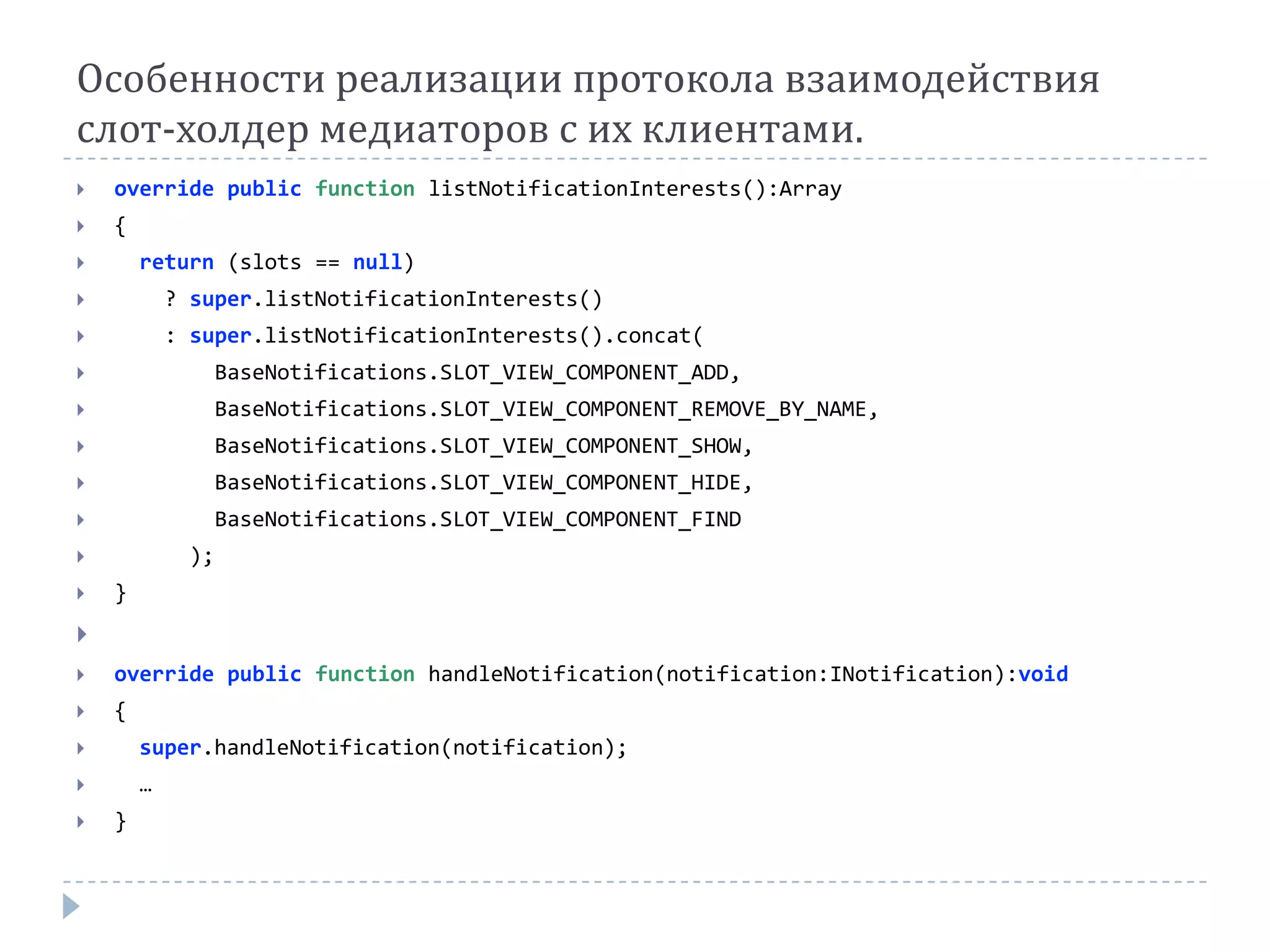Click the title line 'слот-холдер медиаторов с их клиентами.'

[470, 131]
